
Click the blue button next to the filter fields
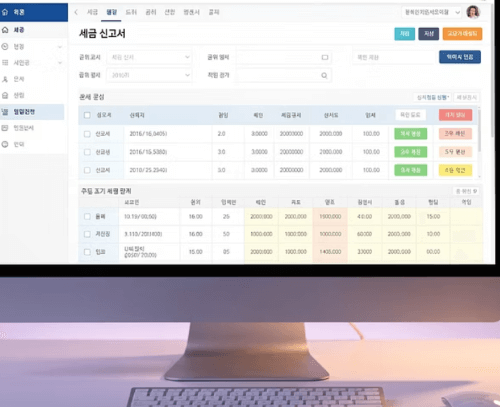pyautogui.click(x=460, y=57)
